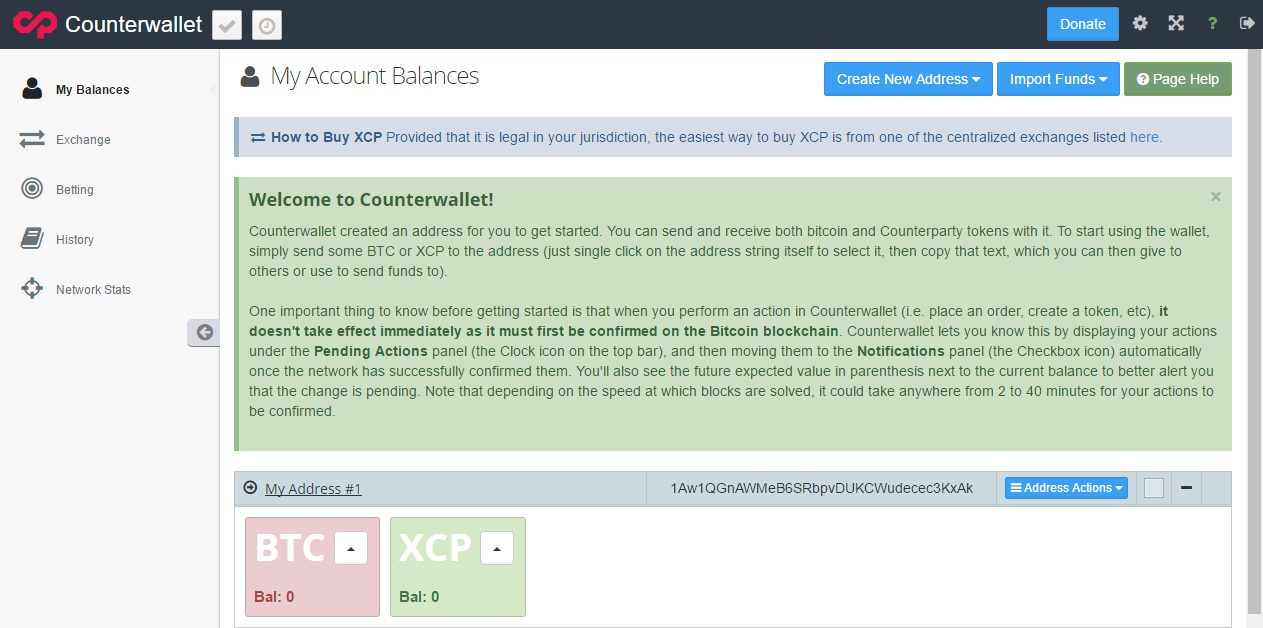Click the Page Help button
The width and height of the screenshot is (1263, 628).
coord(1178,79)
